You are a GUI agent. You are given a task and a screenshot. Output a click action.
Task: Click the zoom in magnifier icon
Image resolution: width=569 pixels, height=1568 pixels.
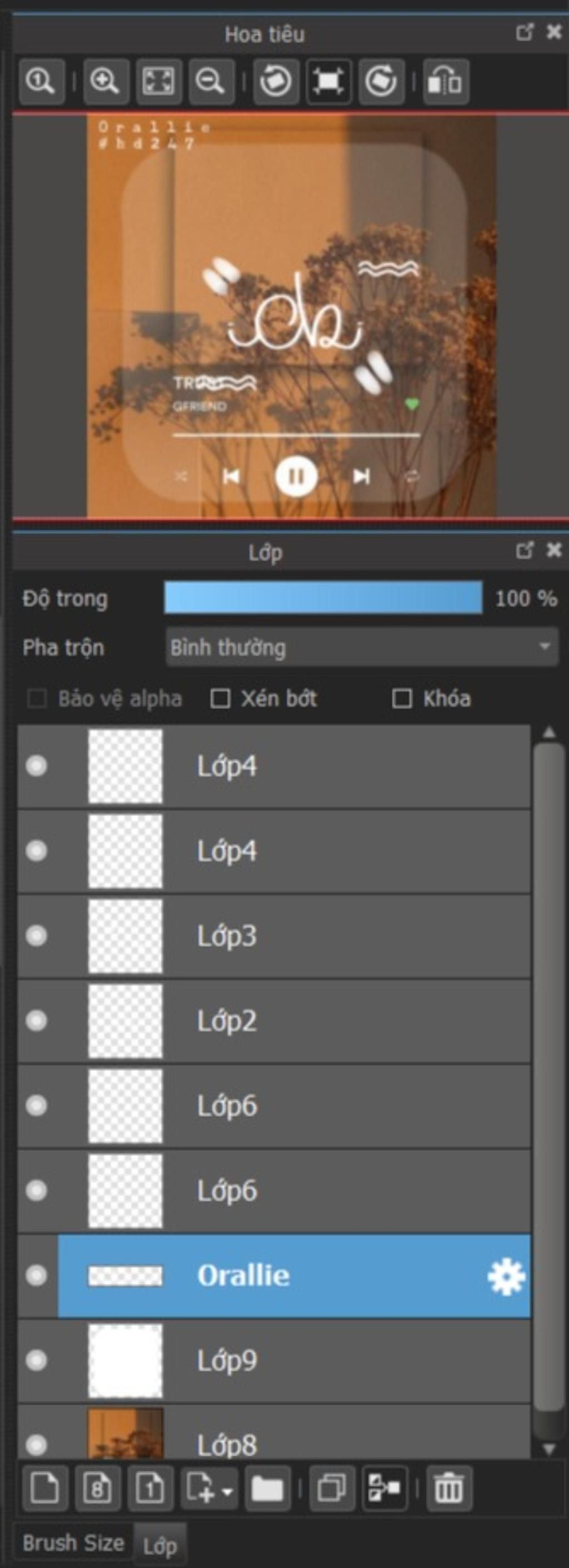[105, 82]
